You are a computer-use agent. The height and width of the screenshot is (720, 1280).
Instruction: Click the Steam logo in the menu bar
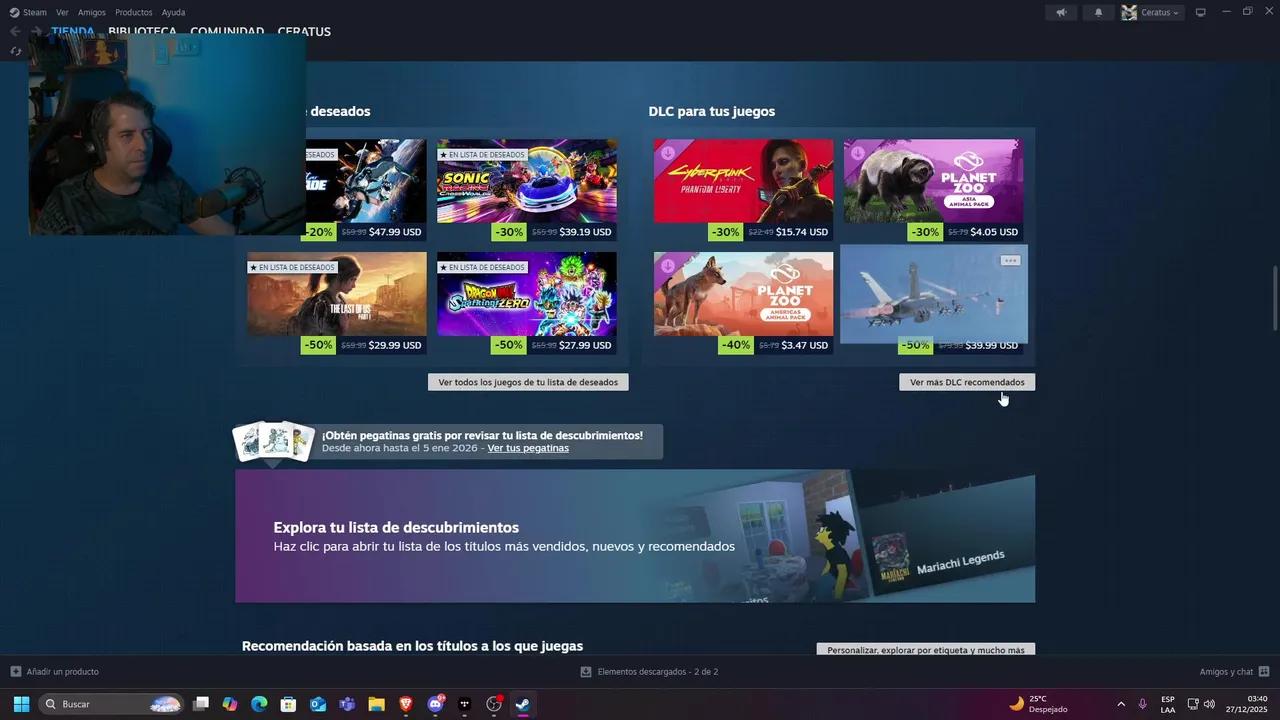click(x=14, y=12)
